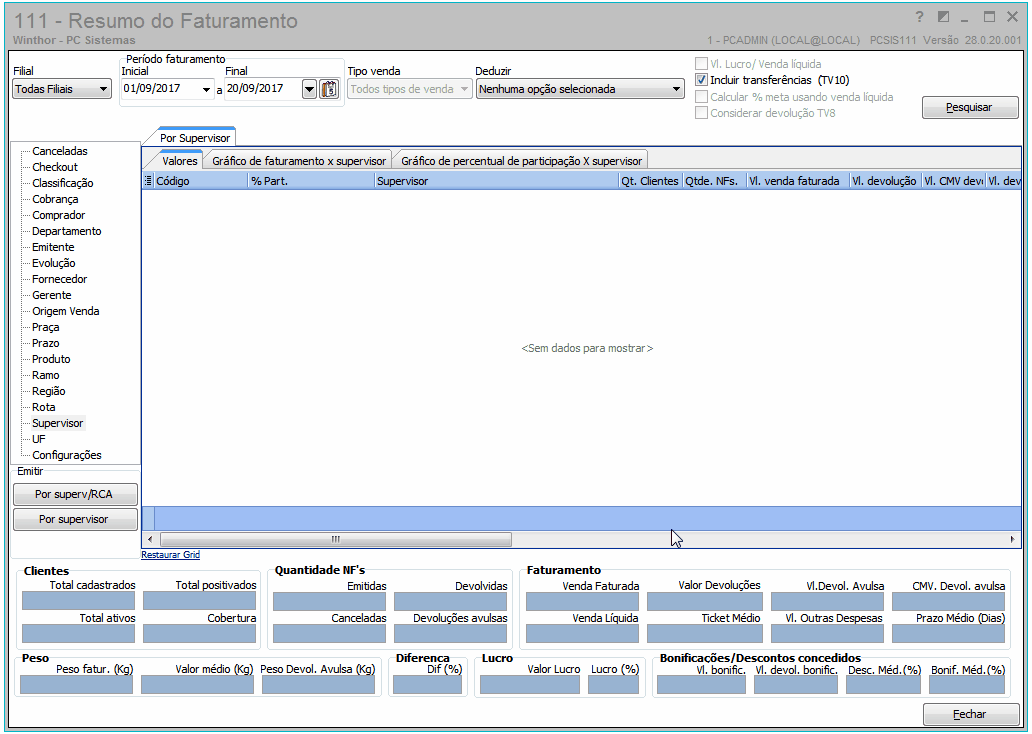1032x734 pixels.
Task: Select the Valores tab
Action: coord(179,161)
